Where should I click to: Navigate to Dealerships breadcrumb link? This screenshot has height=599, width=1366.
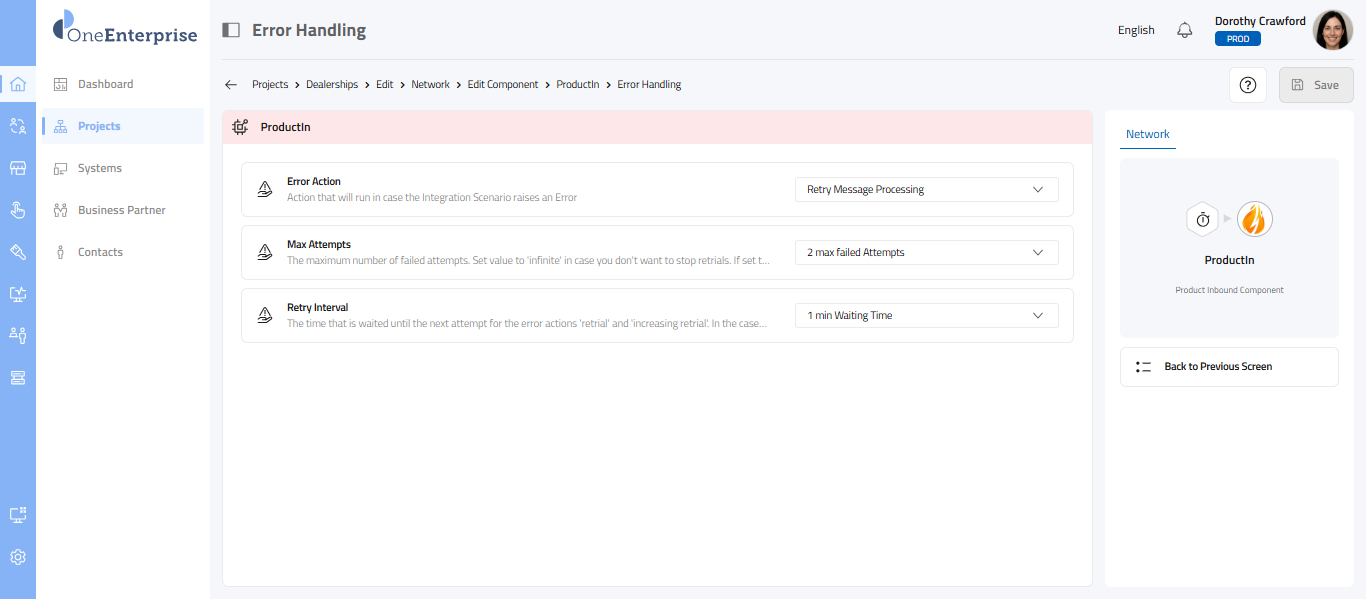332,85
